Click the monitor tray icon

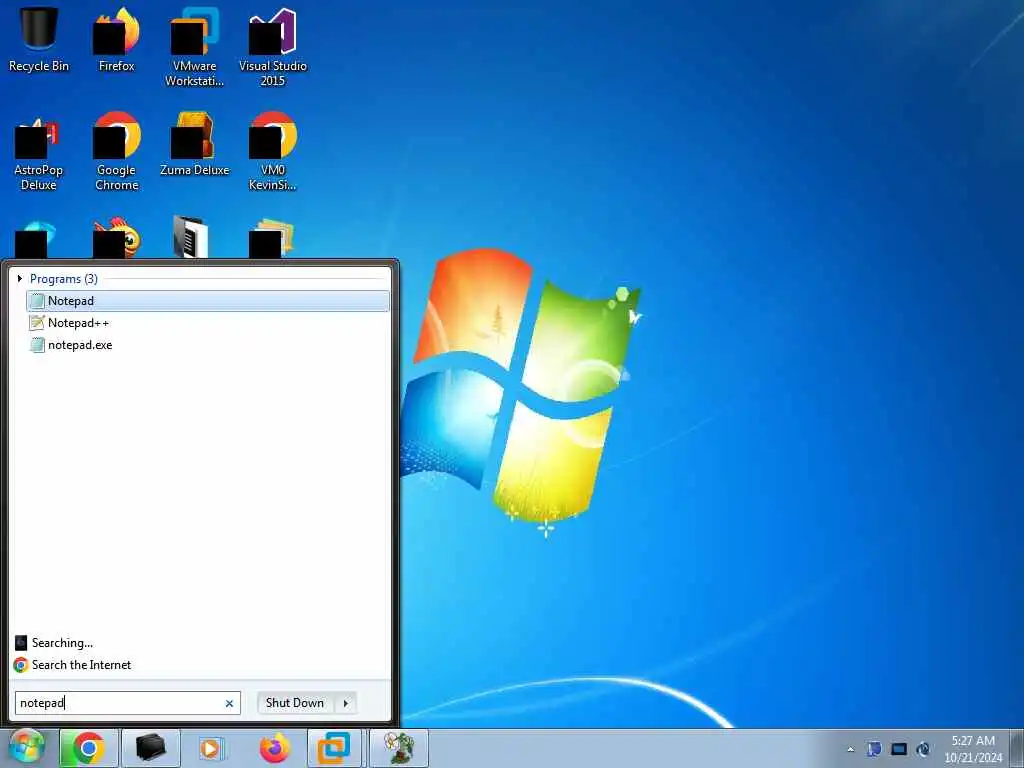[x=899, y=749]
